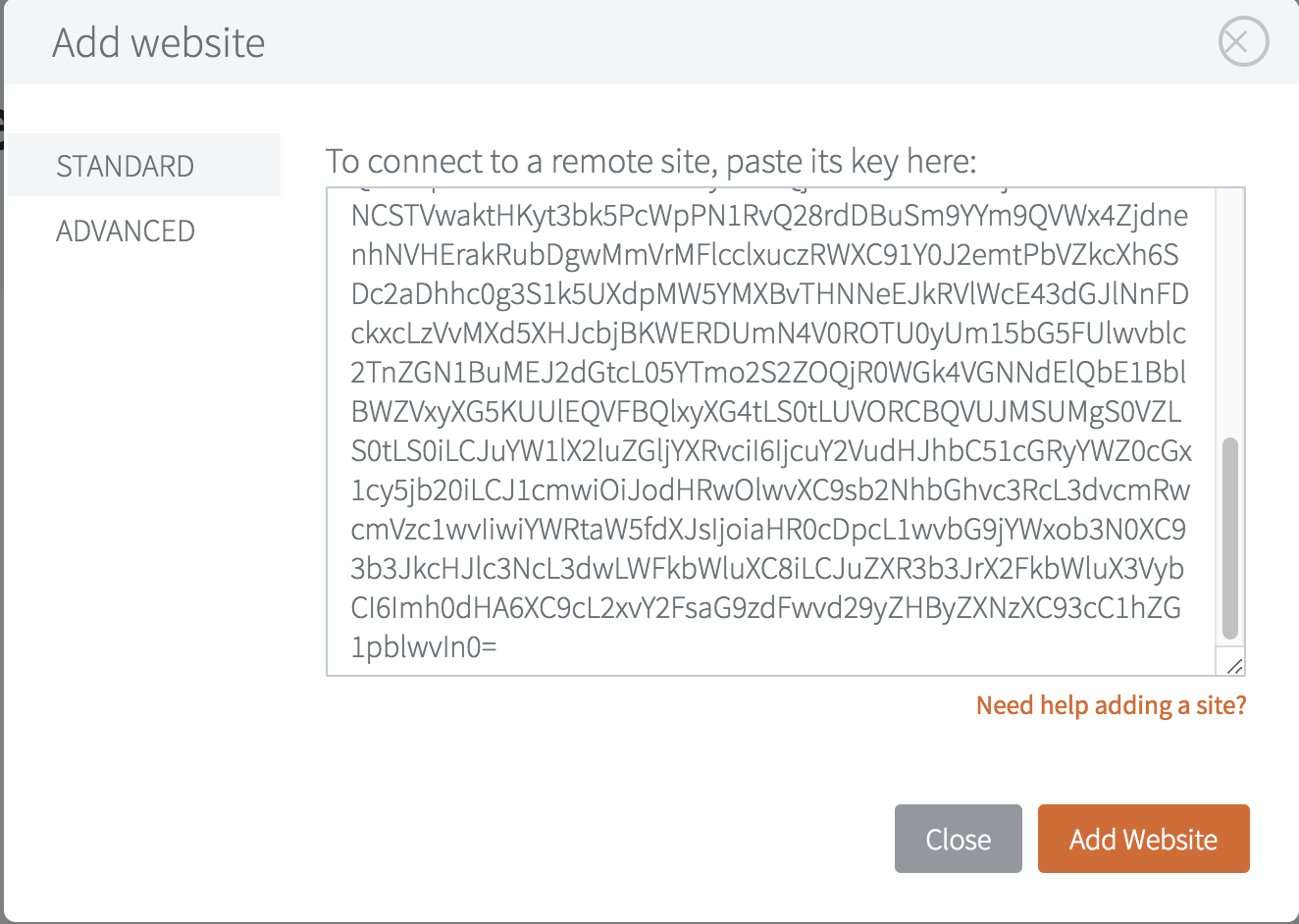Click the scrollbar track above the thumb
This screenshot has height=924, width=1299.
coord(1230,312)
